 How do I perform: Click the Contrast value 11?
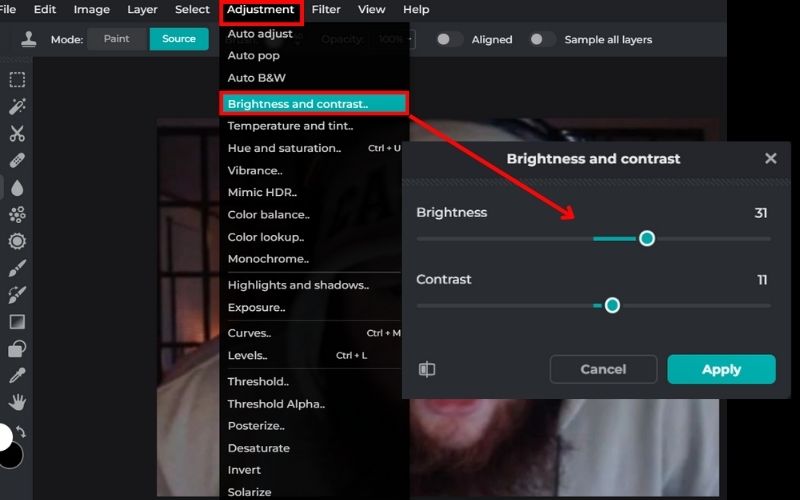(762, 280)
